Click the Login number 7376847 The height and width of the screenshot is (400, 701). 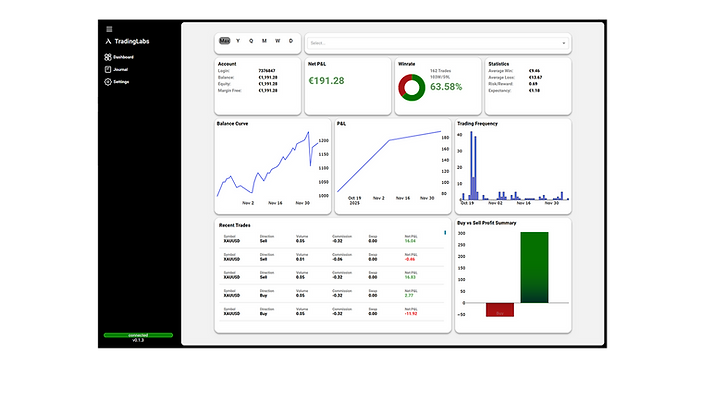click(x=267, y=71)
